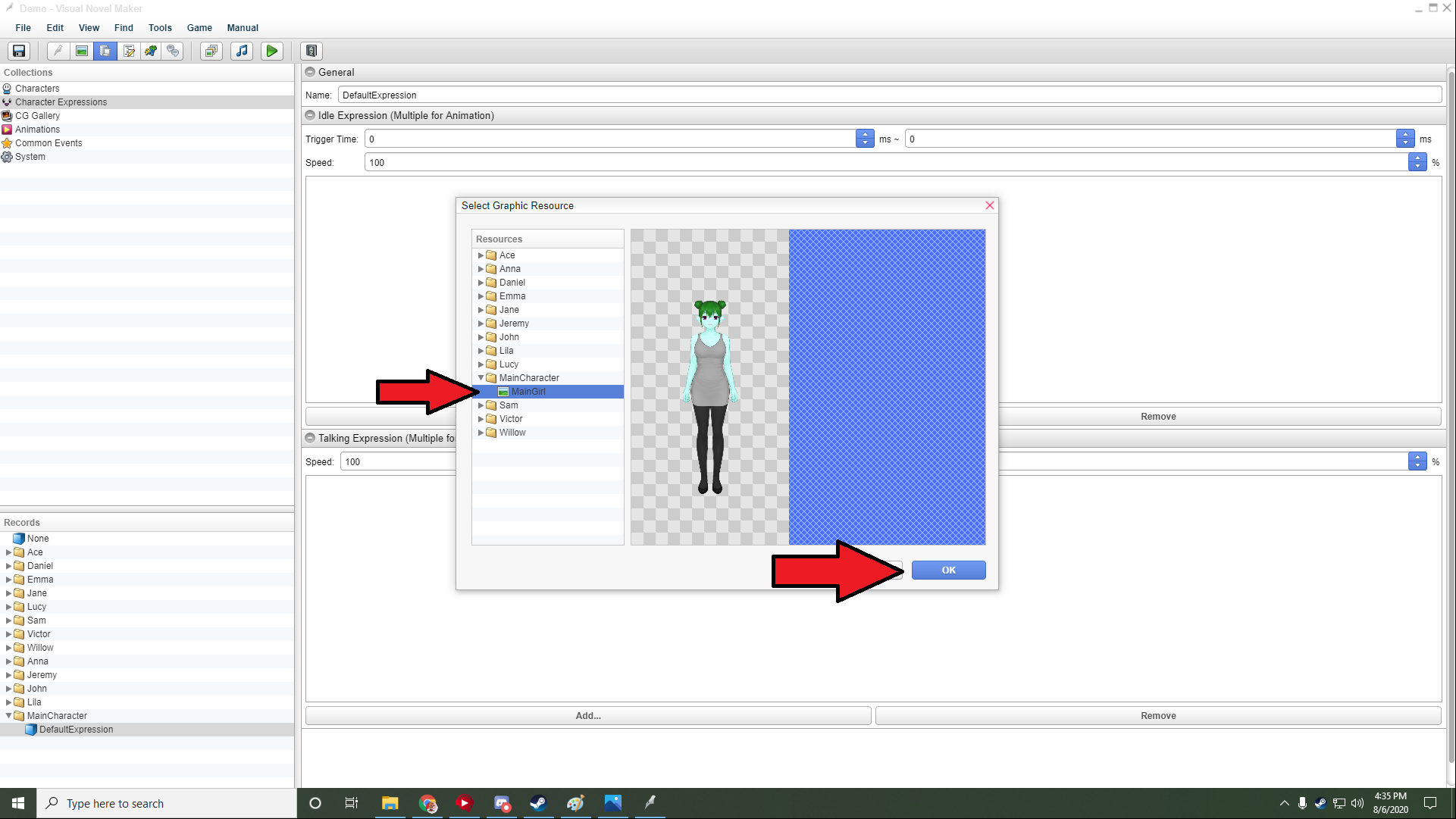Click the landscape image toolbar icon
Image resolution: width=1456 pixels, height=819 pixels.
click(82, 51)
